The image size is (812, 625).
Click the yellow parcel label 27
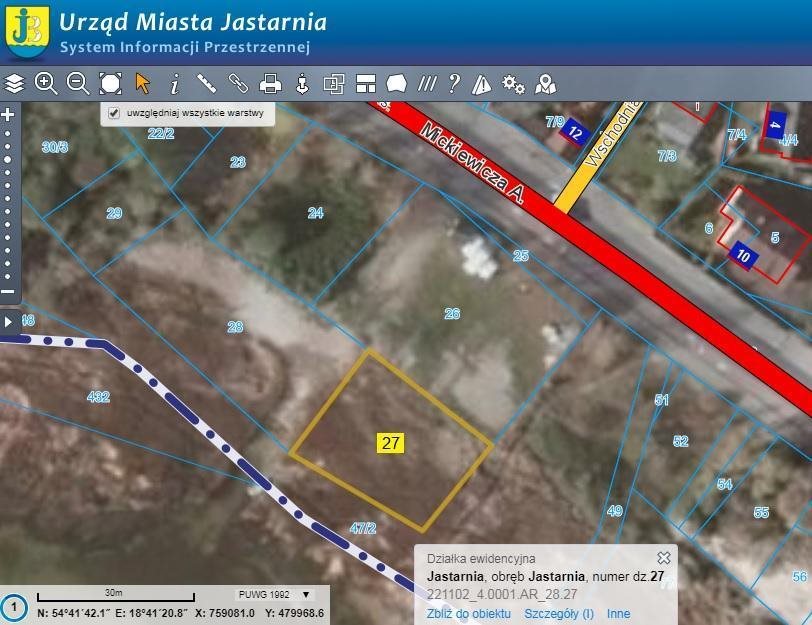coord(390,443)
